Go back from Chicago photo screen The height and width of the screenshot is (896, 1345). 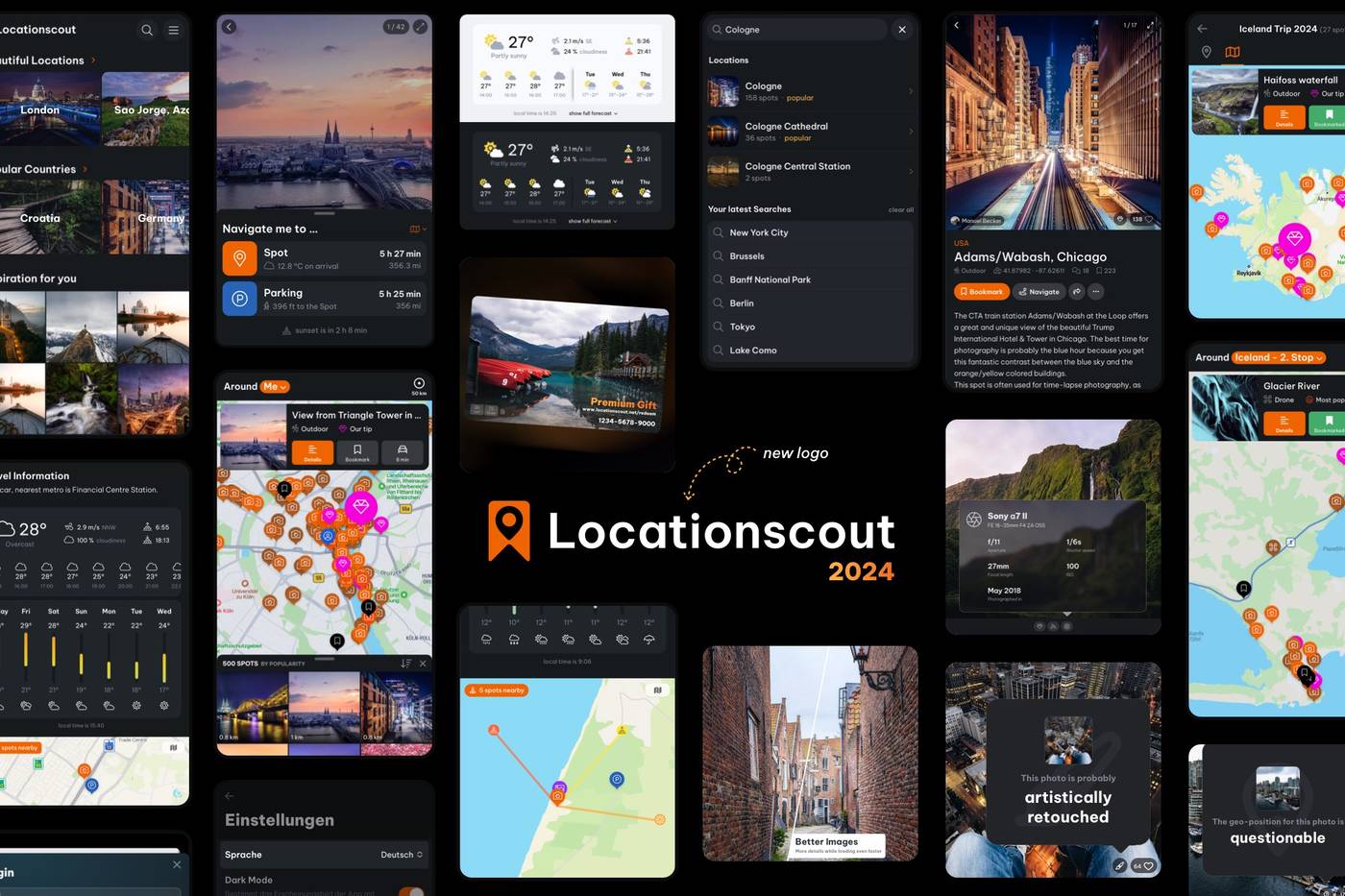coord(956,25)
